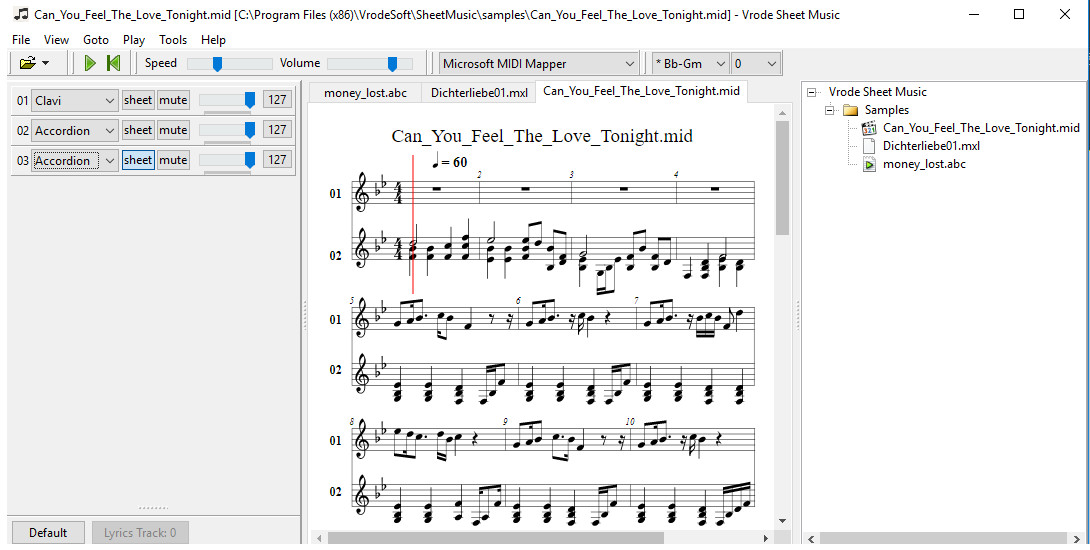Click the green Play button
This screenshot has height=550, width=1090.
point(90,63)
